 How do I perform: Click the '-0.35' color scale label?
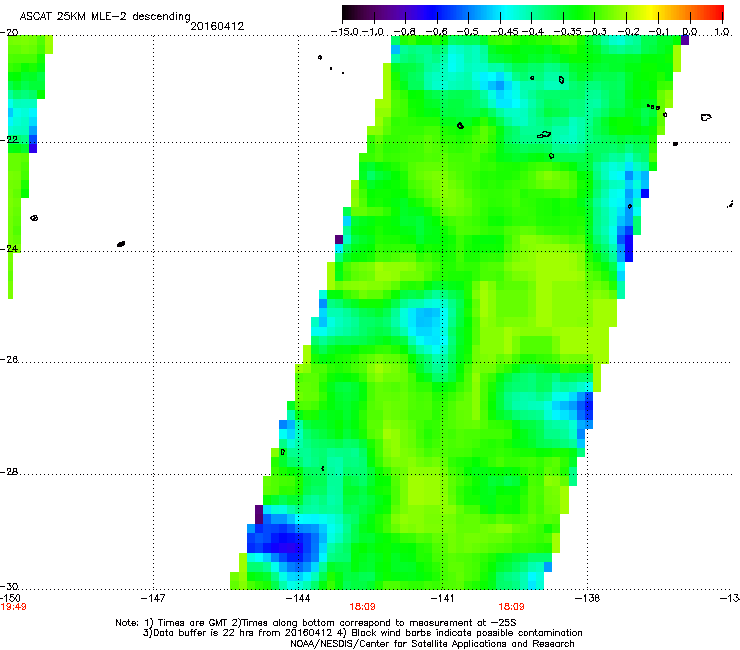tap(568, 32)
